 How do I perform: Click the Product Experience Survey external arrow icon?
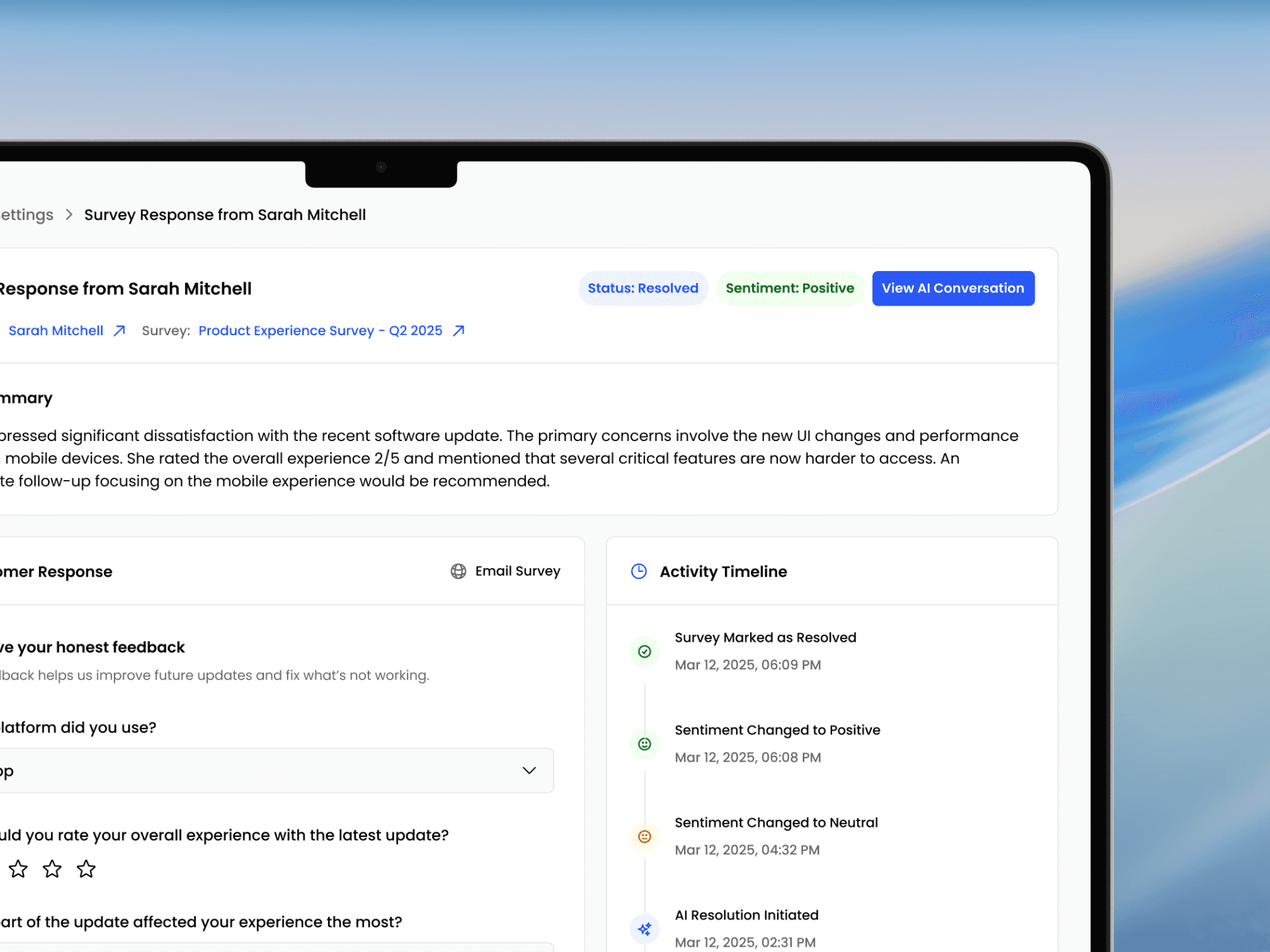click(458, 331)
